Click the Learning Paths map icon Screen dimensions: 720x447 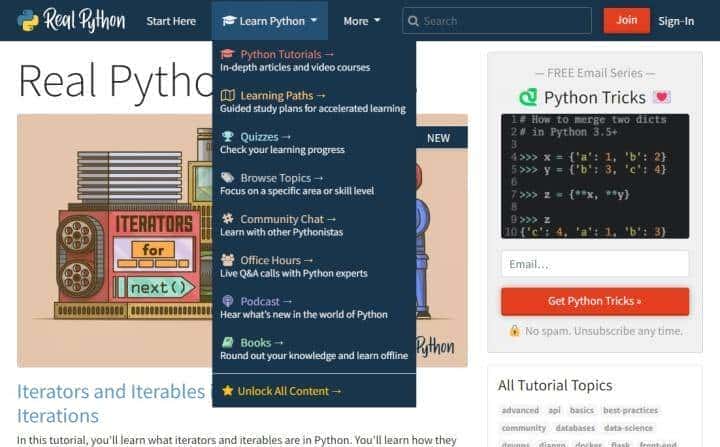[x=227, y=95]
